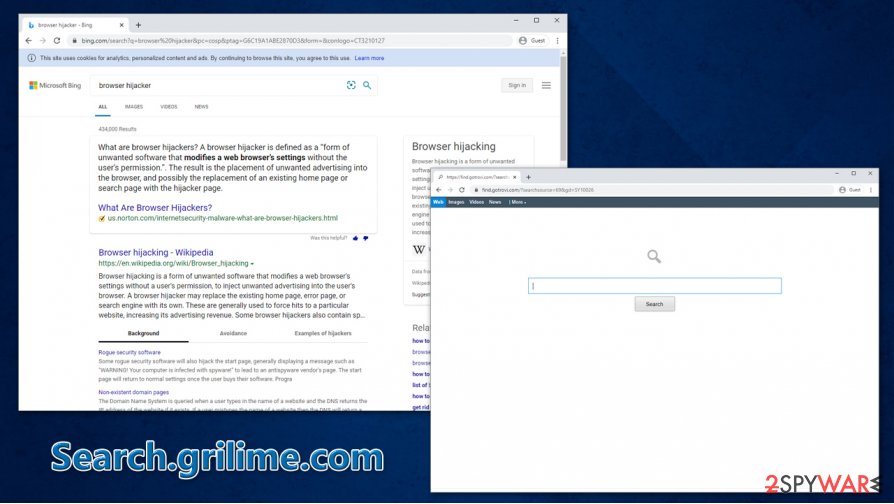Open the More dropdown in gotrovi toolbar
This screenshot has height=504, width=894.
[518, 202]
